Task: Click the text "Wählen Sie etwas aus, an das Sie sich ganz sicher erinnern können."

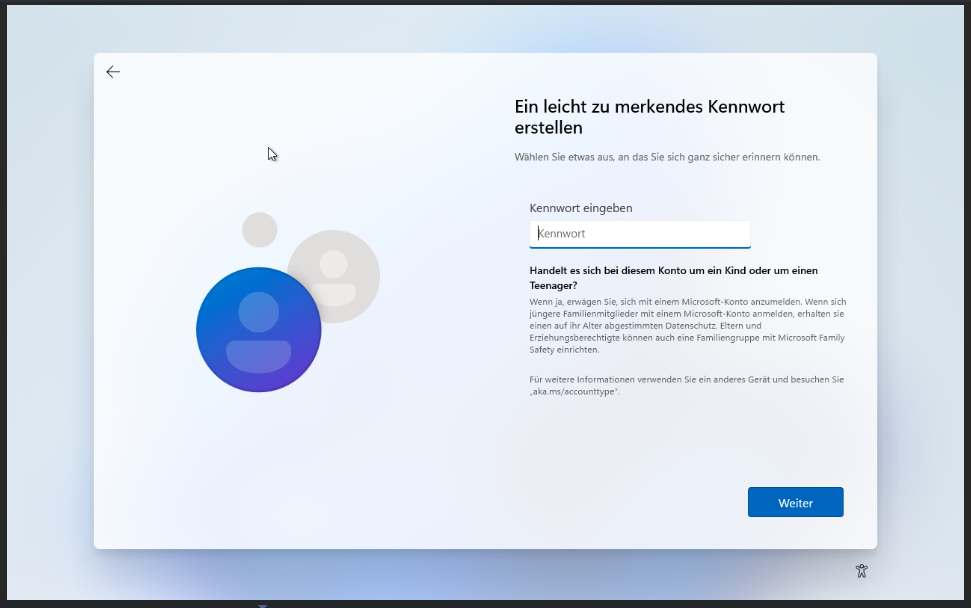Action: coord(667,157)
